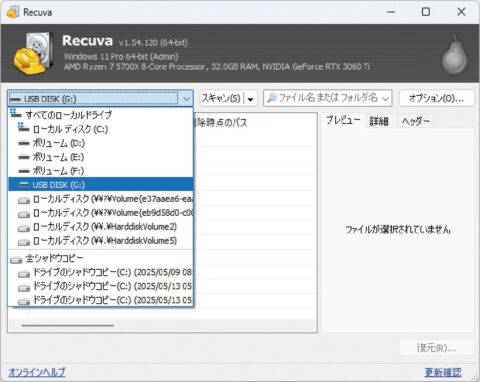Click the Piriform pear logo
The image size is (480, 382).
455,54
